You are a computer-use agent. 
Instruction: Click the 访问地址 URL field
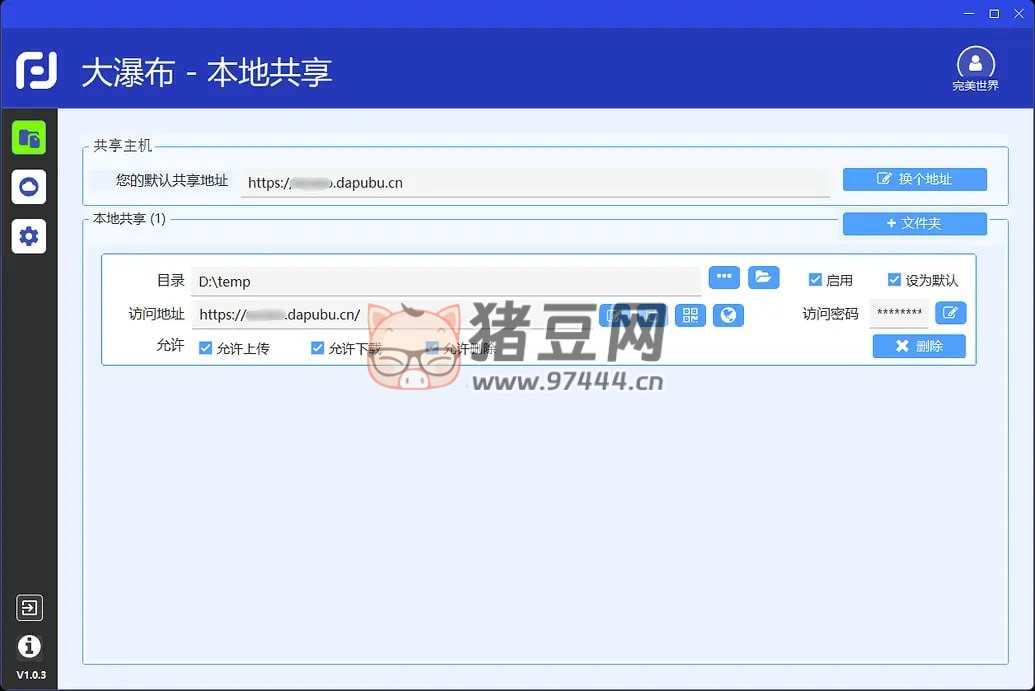pos(395,315)
